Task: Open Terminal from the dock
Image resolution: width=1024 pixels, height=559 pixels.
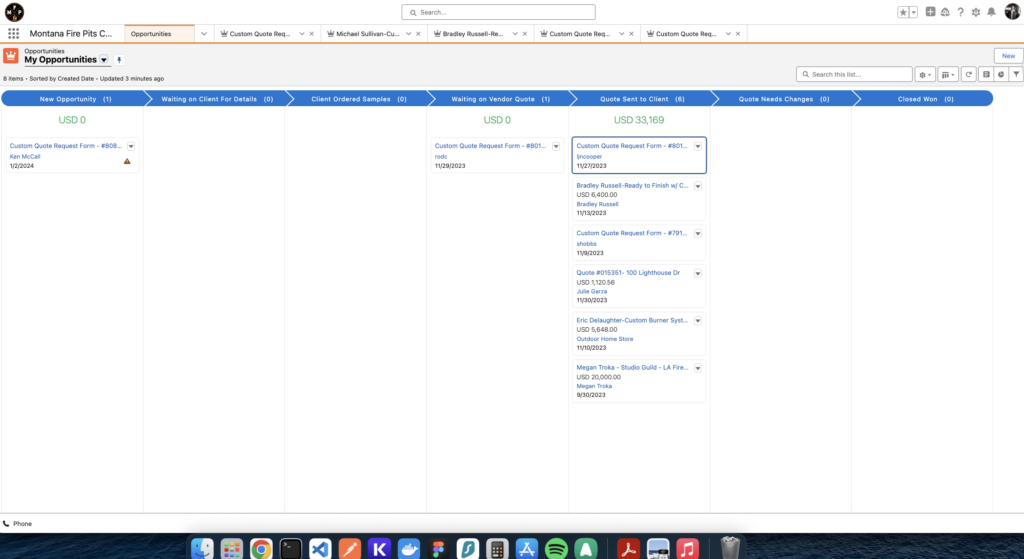Action: click(291, 549)
